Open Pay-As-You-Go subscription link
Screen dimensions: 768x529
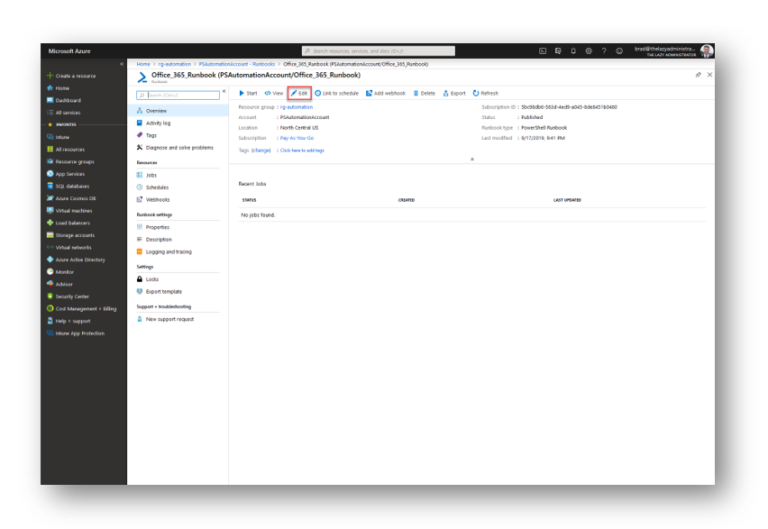297,138
